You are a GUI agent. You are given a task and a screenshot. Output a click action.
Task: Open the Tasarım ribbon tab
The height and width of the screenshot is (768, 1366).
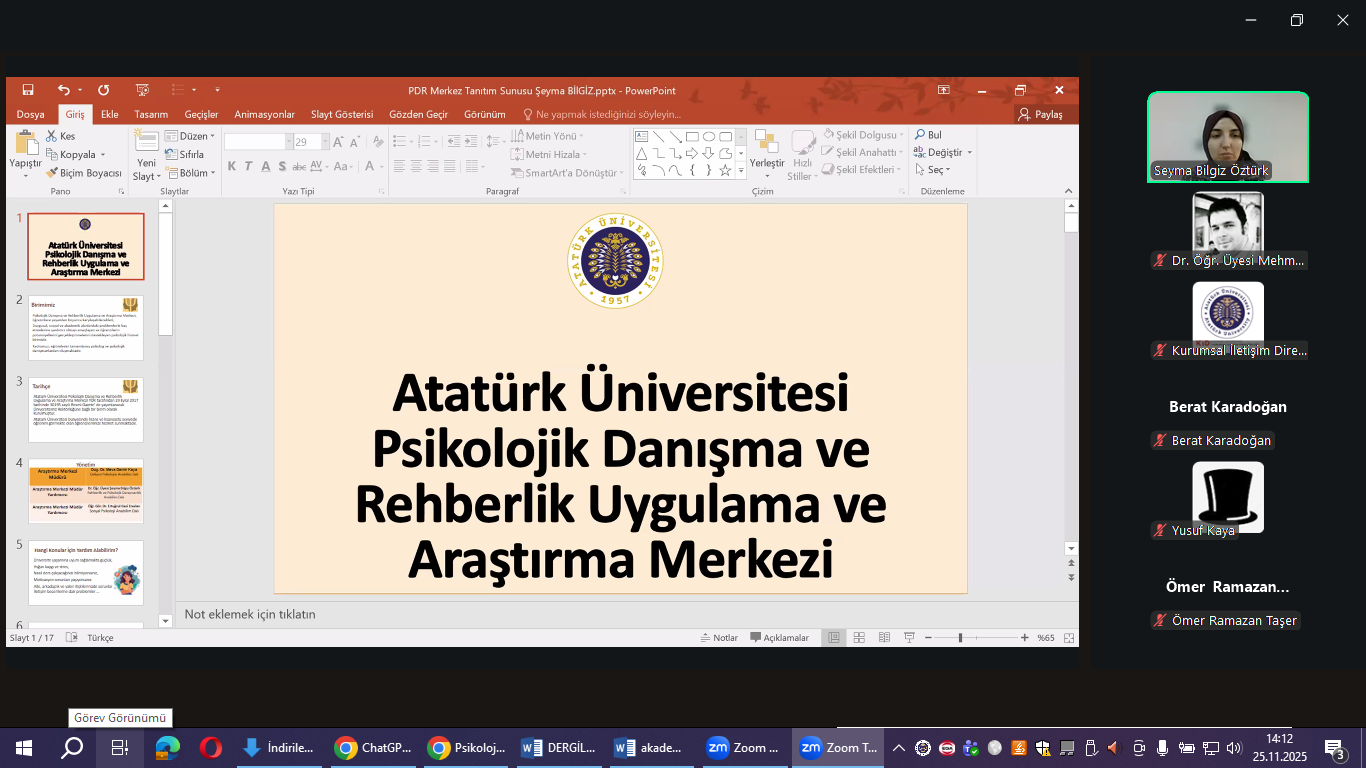[151, 114]
